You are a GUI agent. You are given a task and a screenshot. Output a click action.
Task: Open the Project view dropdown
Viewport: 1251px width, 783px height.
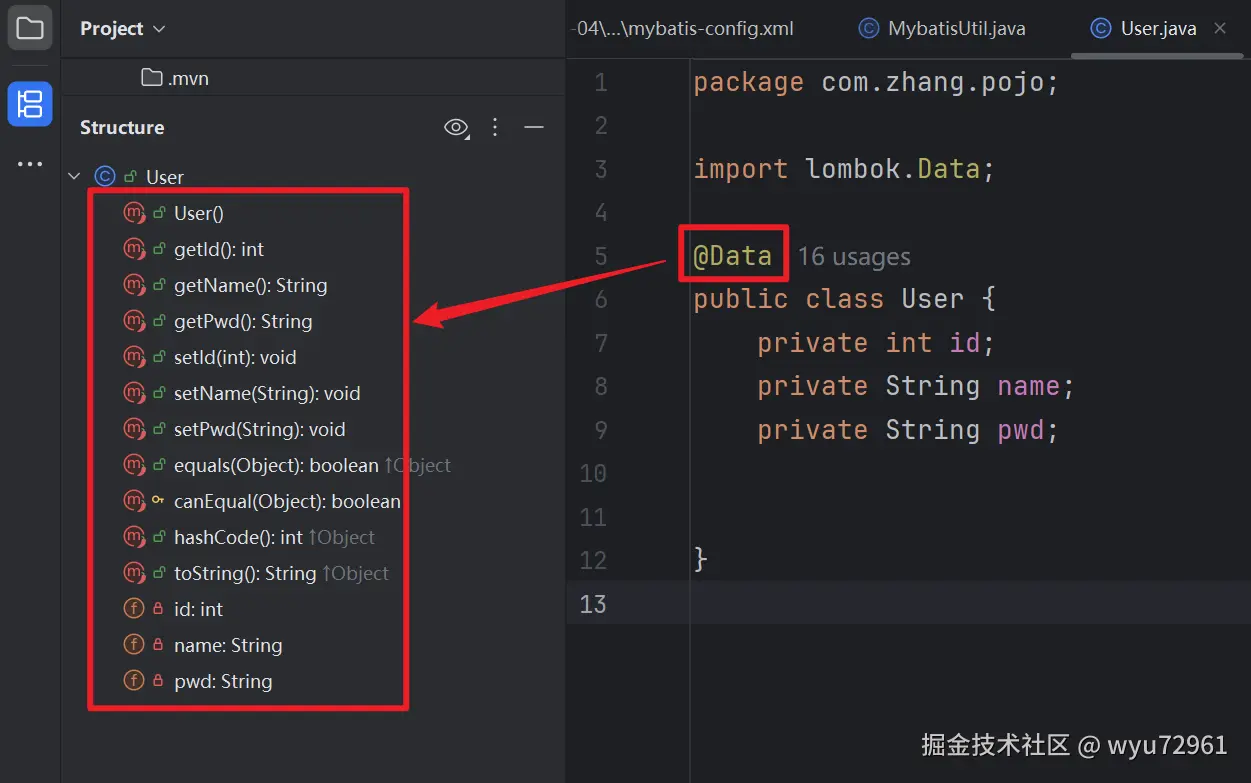click(122, 29)
